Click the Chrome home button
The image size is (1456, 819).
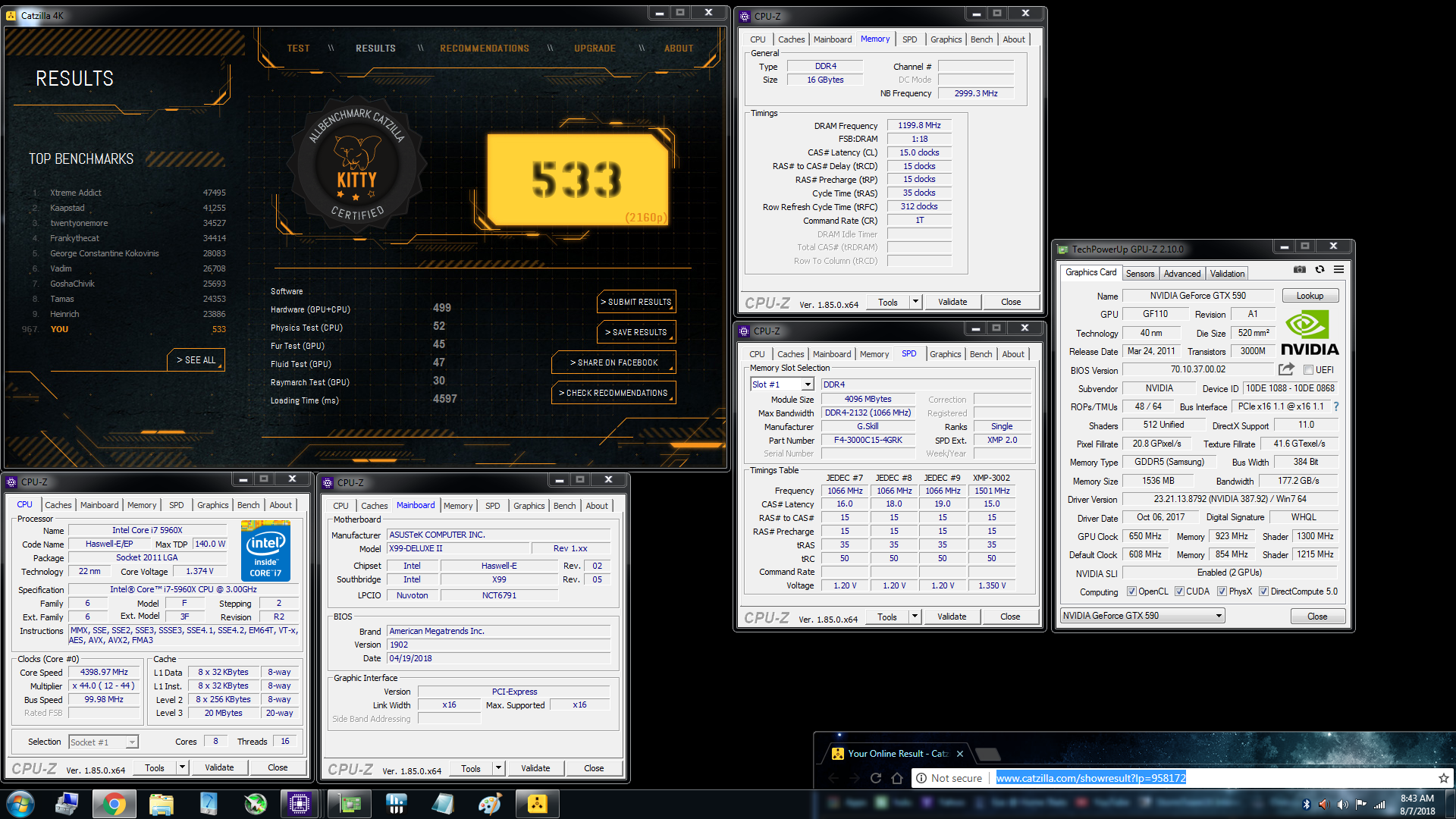click(x=897, y=778)
